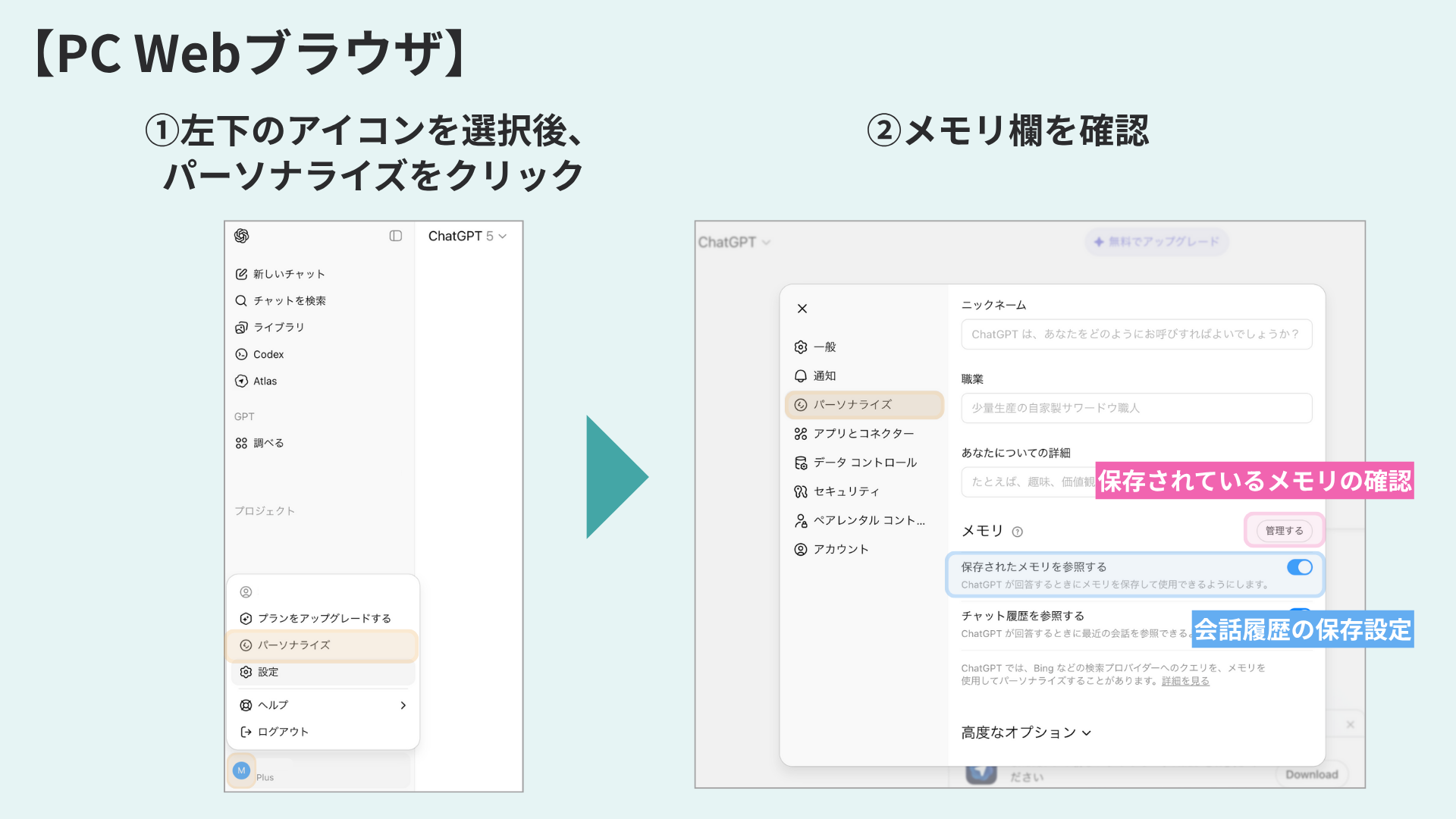
Task: Open 通知 settings with the bell icon
Action: click(825, 375)
